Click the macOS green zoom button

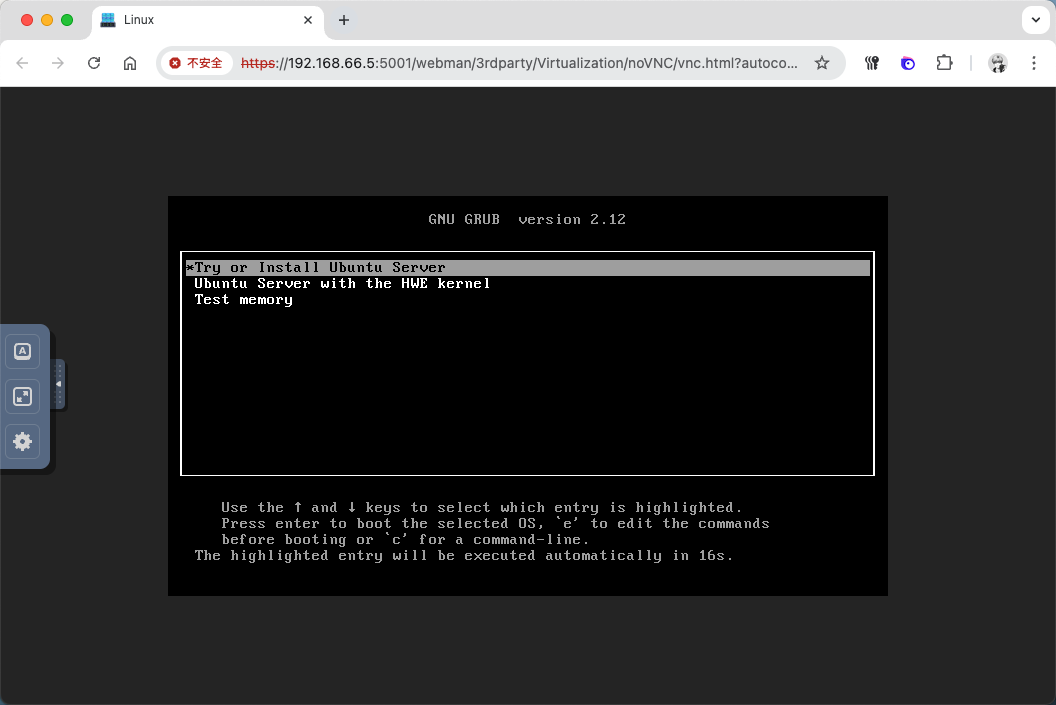[x=67, y=20]
